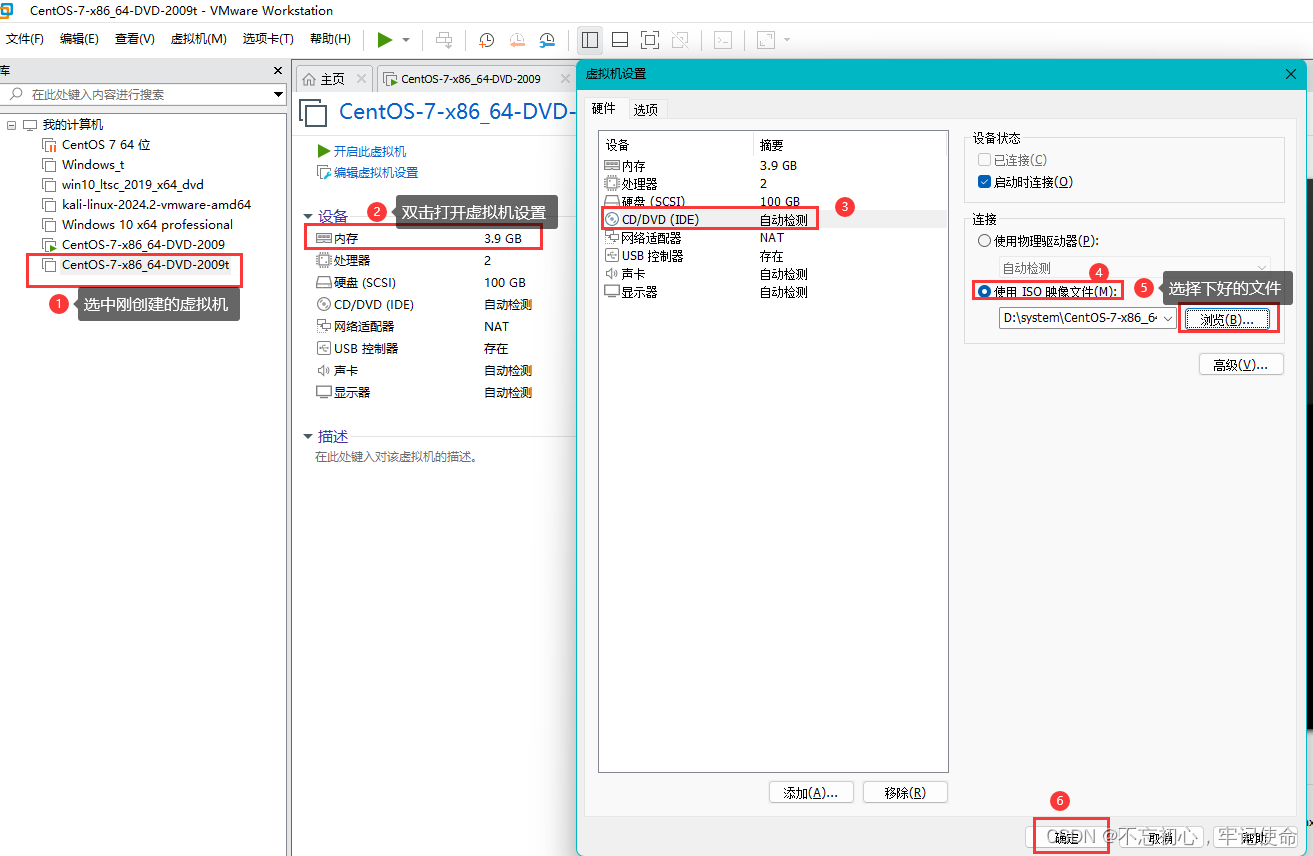
Task: Select USB 控制器 row in settings dialog list
Action: (773, 256)
